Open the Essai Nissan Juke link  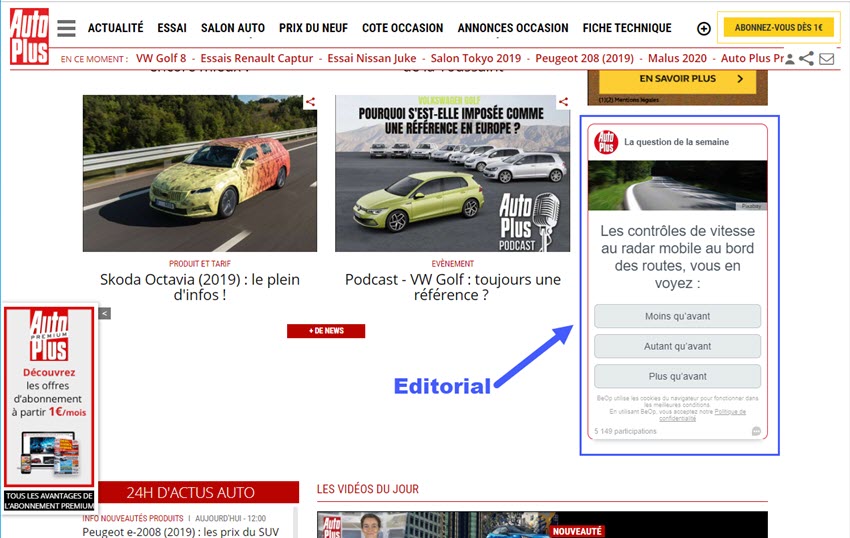click(372, 58)
